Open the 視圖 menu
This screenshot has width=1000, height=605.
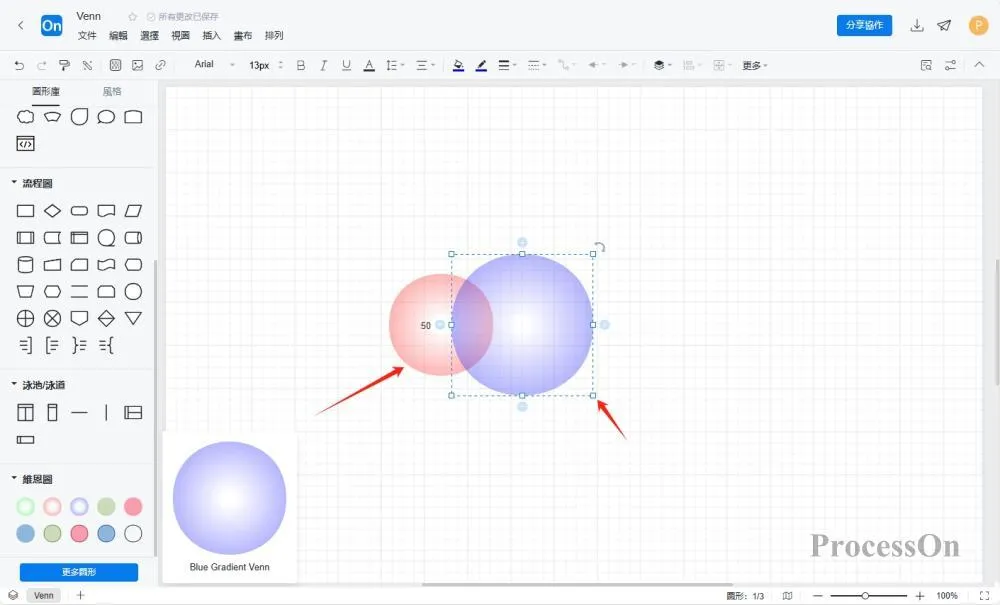(x=180, y=36)
